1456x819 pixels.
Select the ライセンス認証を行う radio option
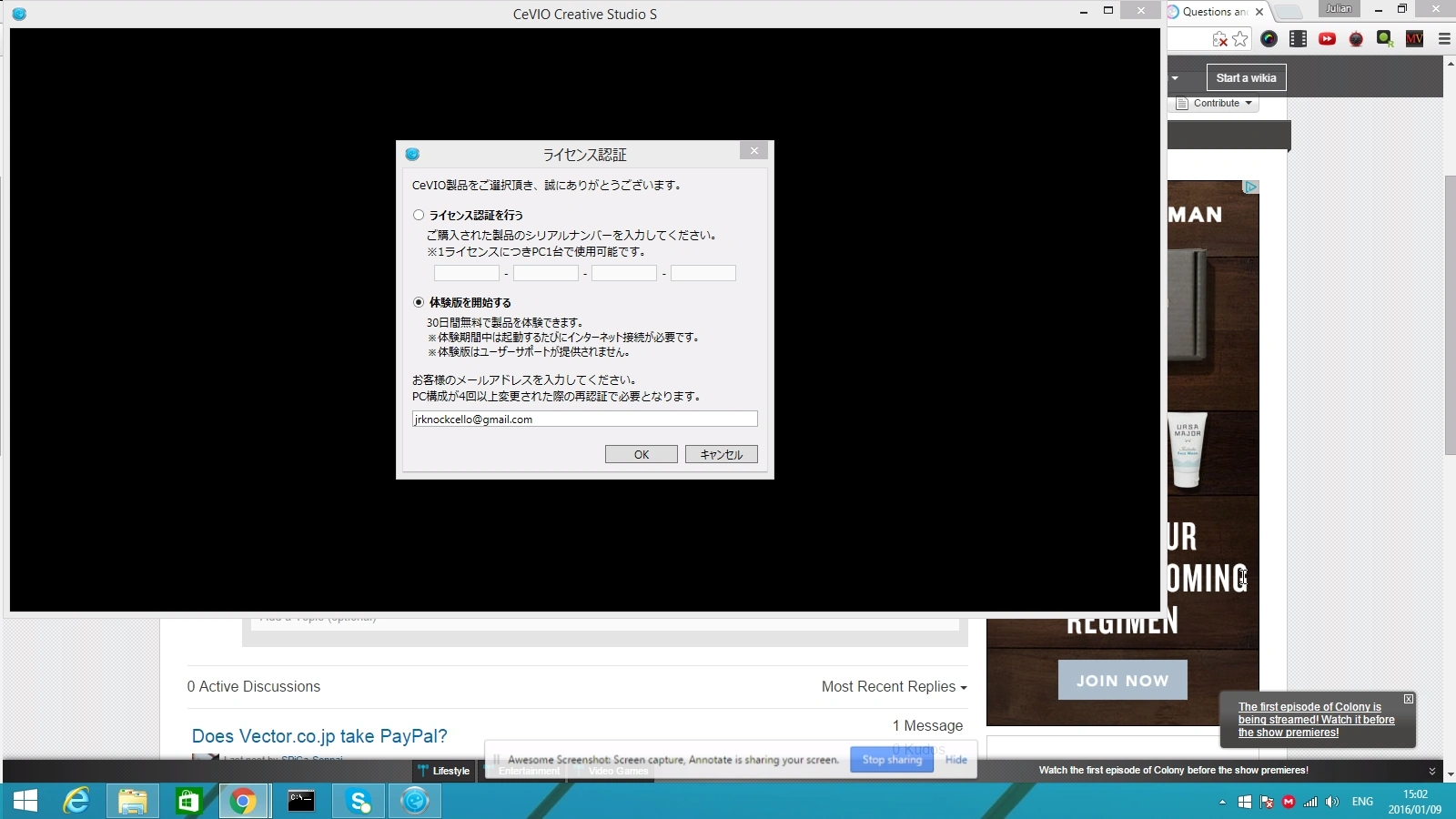coord(419,216)
